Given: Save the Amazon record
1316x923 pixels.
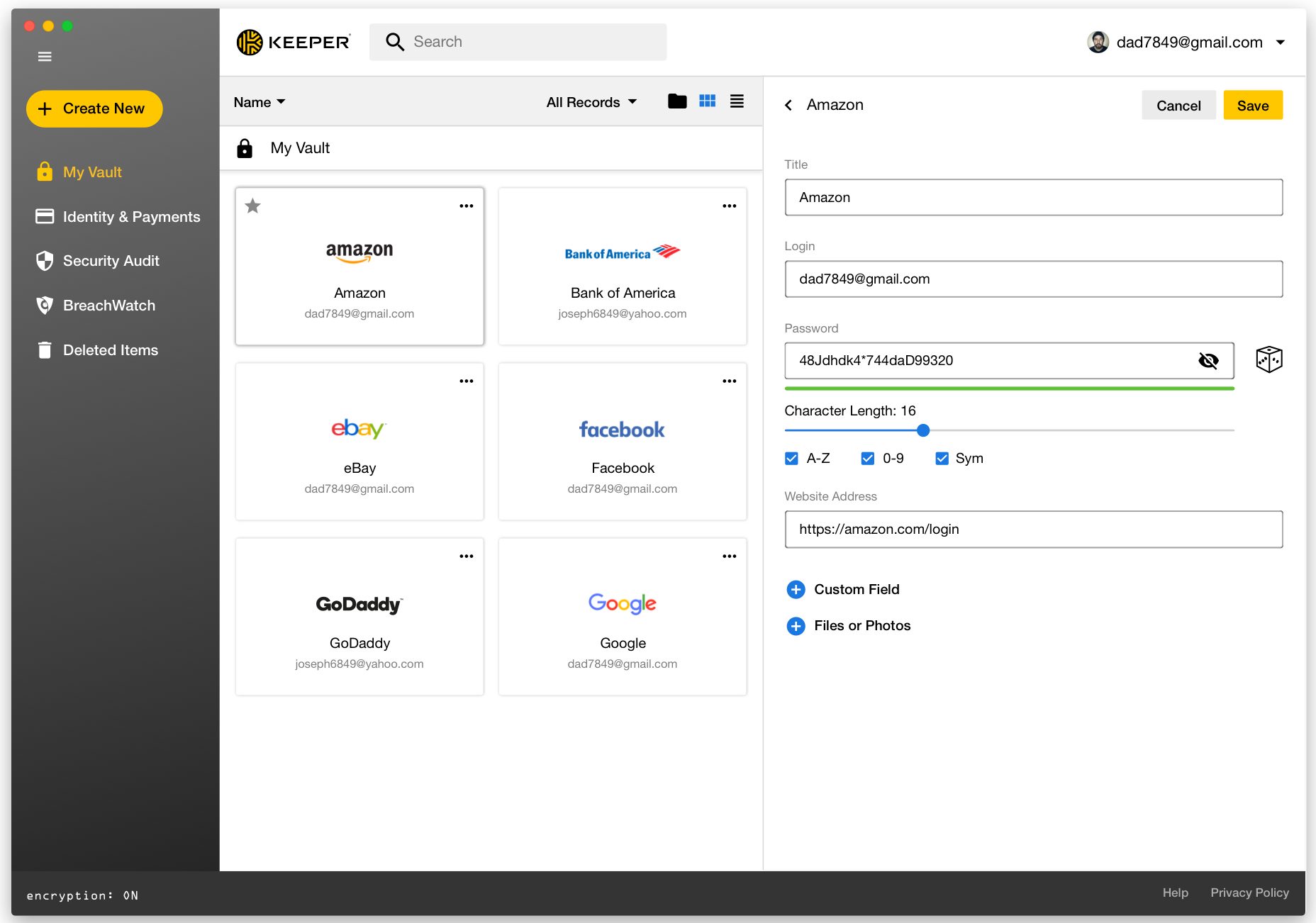Looking at the screenshot, I should 1253,106.
